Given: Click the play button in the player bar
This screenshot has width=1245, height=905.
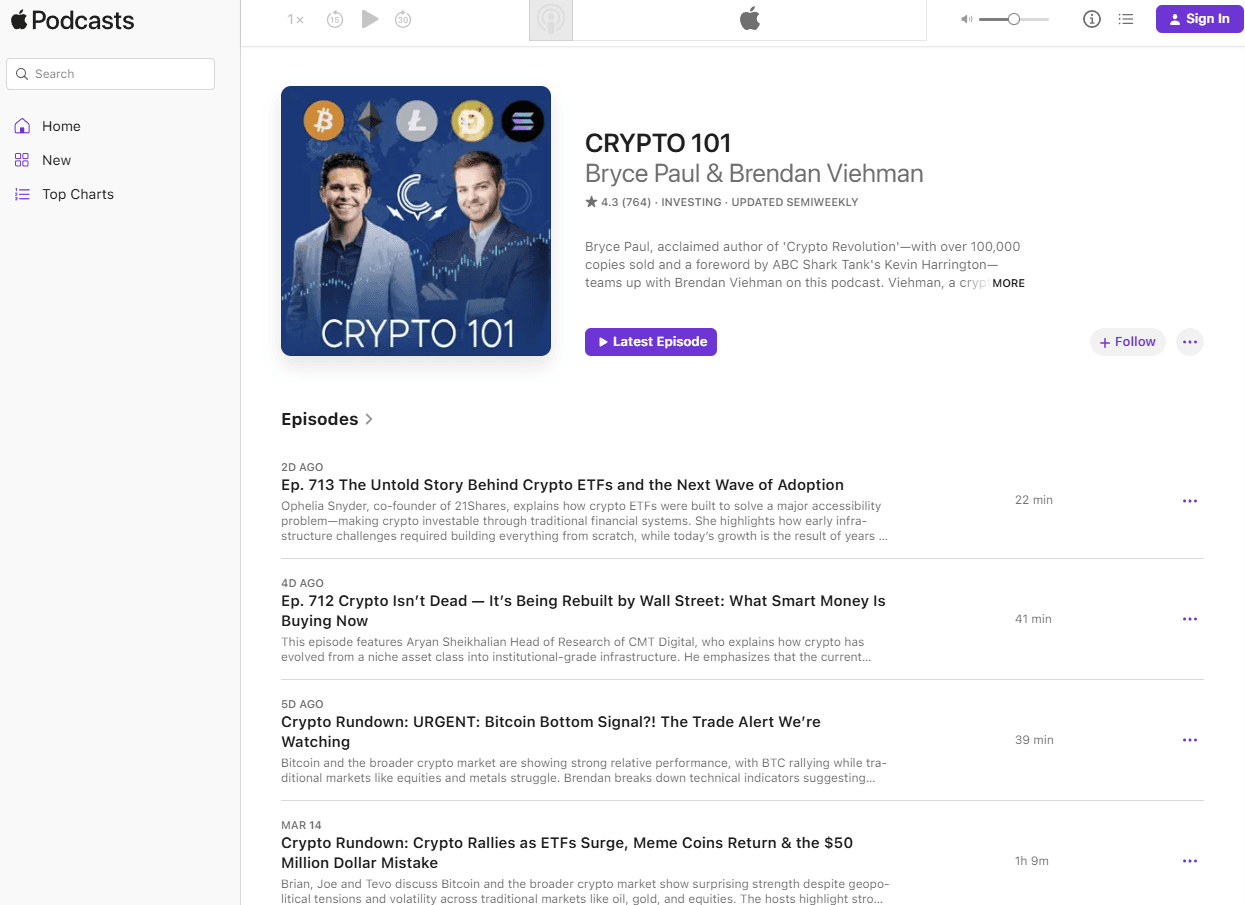Looking at the screenshot, I should pos(370,19).
